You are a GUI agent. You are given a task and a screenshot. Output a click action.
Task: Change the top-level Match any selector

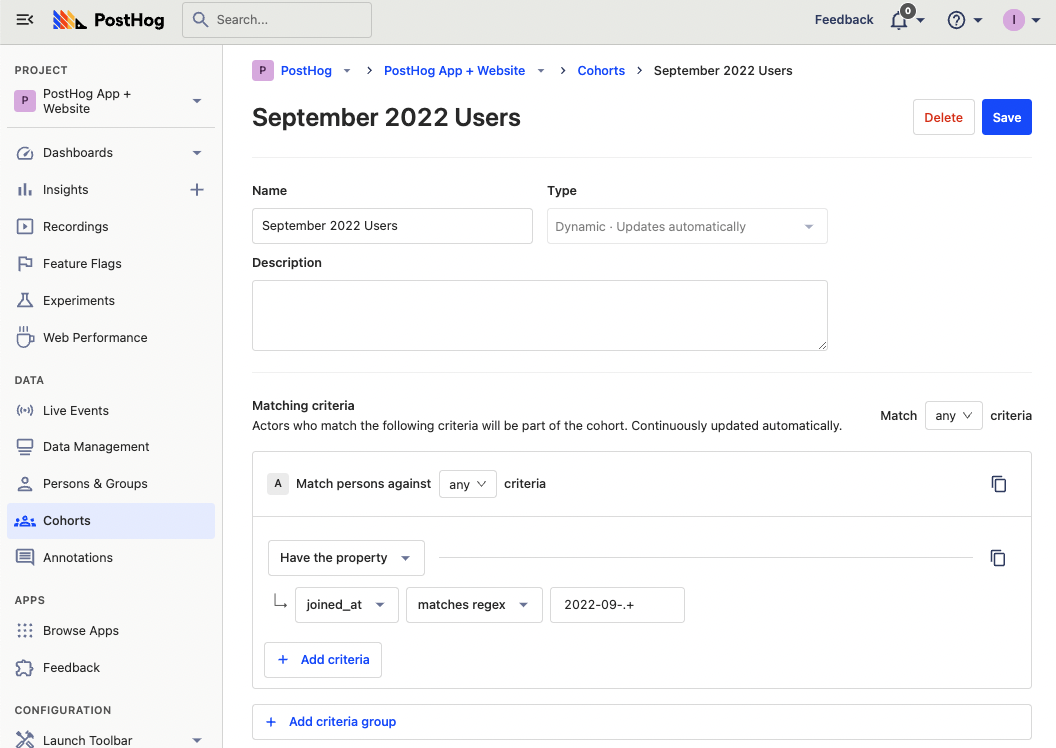(x=953, y=416)
